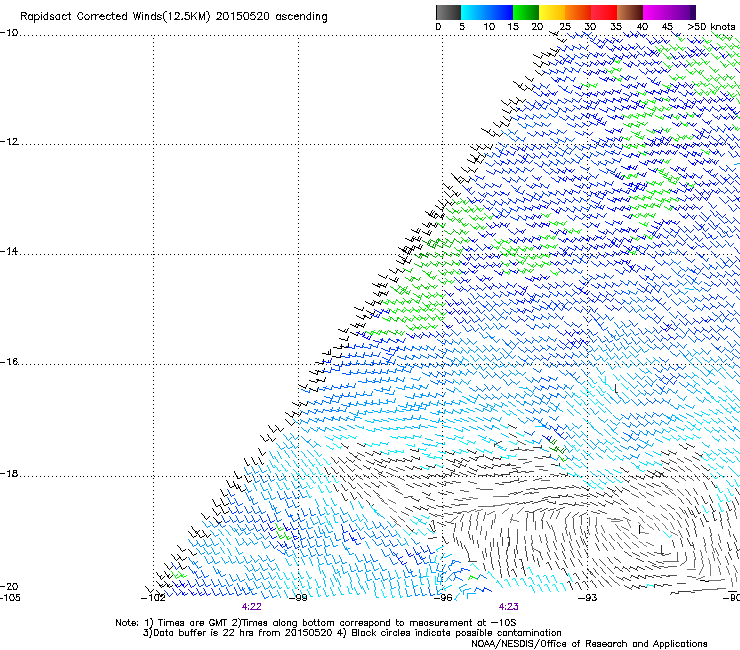Click the -20 latitude axis label
Screen dimensions: 740x650
click(9, 586)
